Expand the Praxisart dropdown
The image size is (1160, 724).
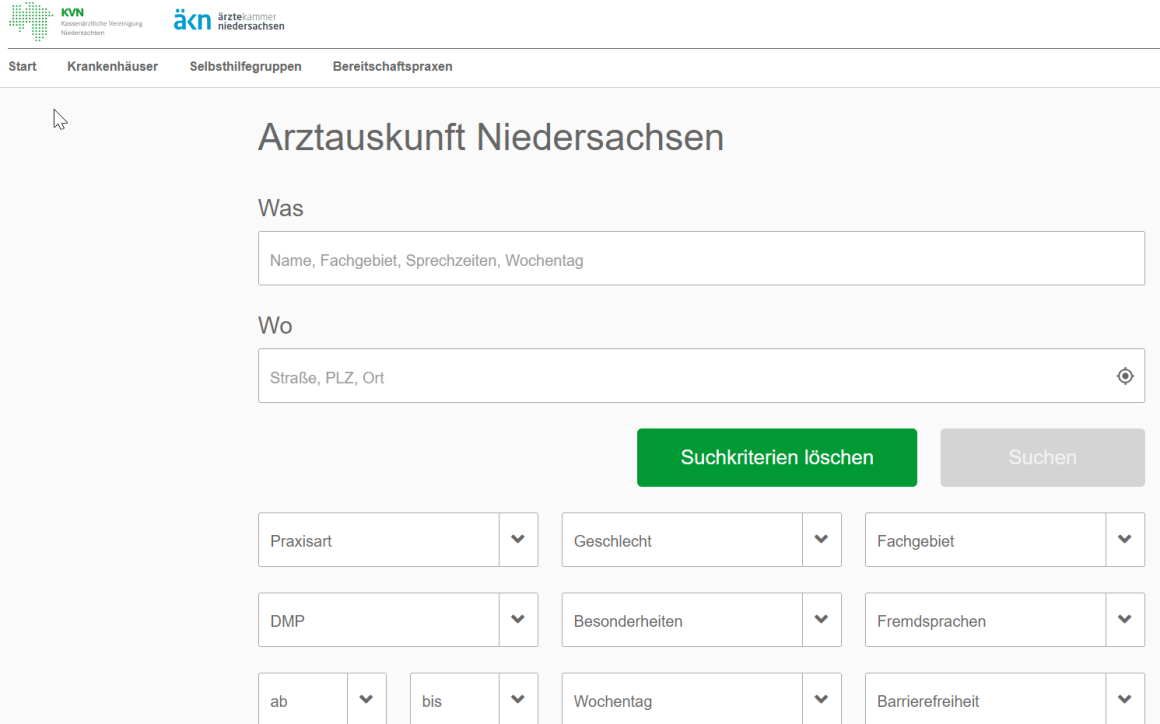397,540
